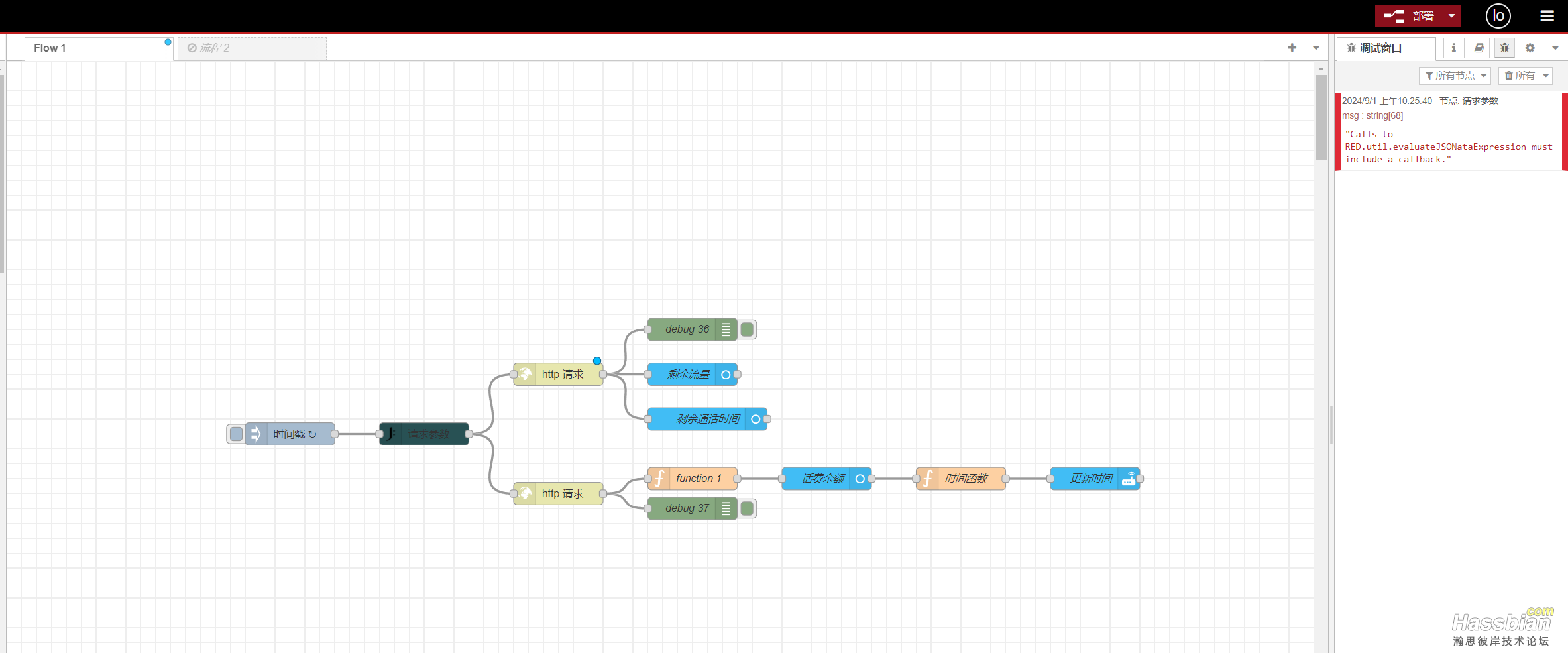
Task: Select the dark 请求参数 node
Action: pos(424,434)
